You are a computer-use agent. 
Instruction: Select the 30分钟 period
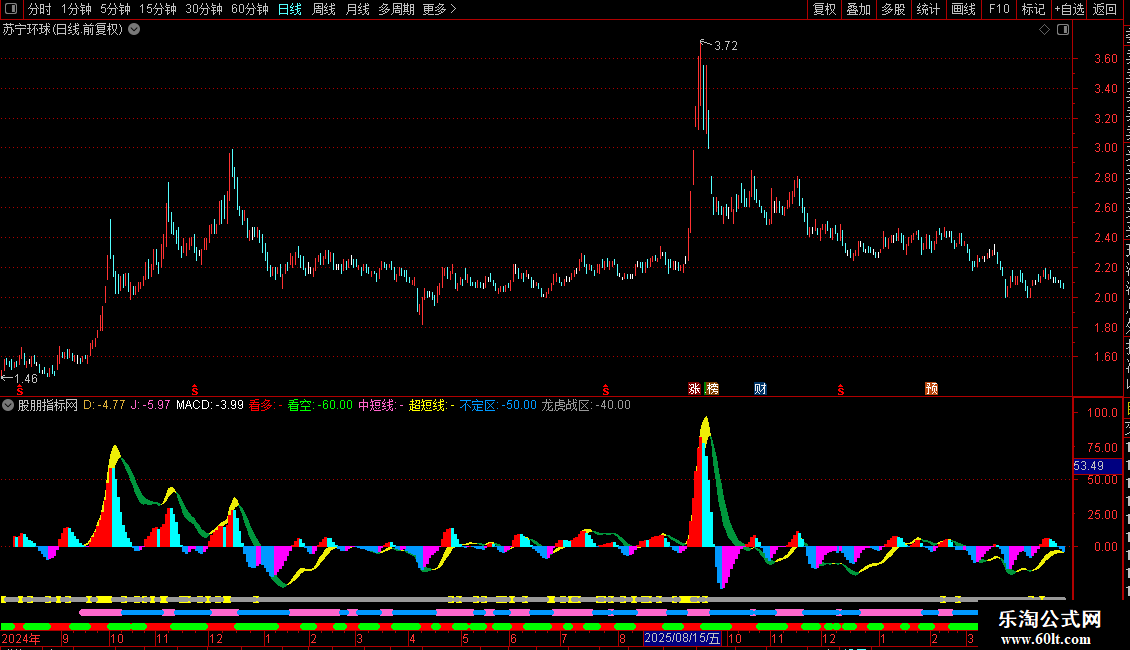point(203,9)
